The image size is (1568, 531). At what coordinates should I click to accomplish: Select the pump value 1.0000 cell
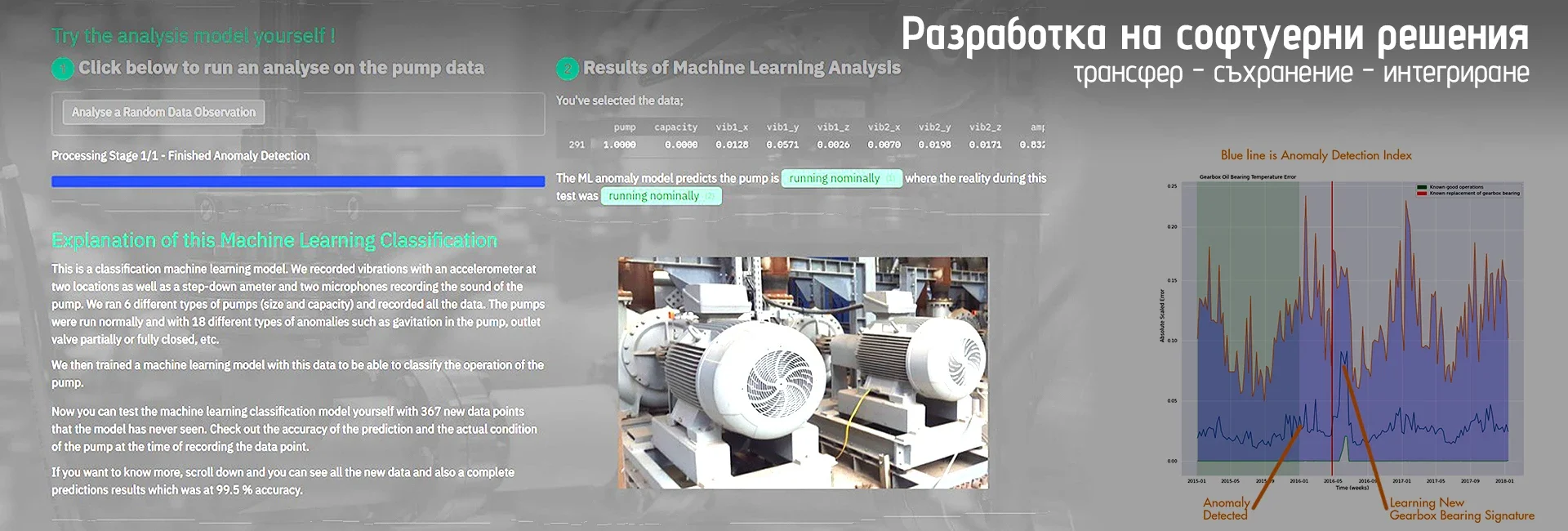click(619, 145)
